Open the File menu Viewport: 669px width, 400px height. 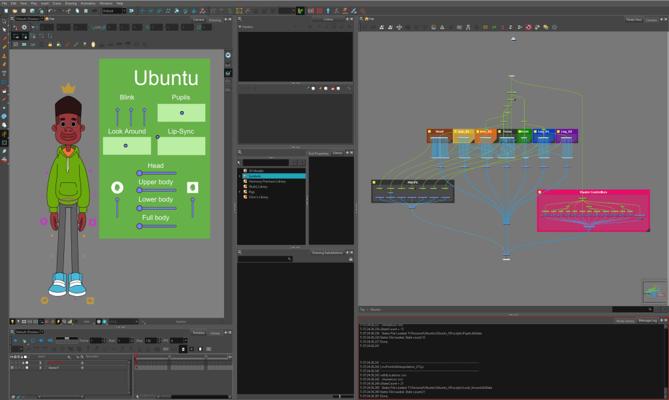click(4, 3)
